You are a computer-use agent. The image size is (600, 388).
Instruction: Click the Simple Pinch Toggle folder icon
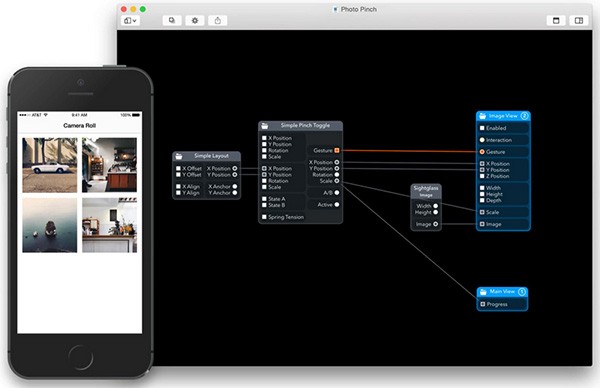tap(264, 126)
